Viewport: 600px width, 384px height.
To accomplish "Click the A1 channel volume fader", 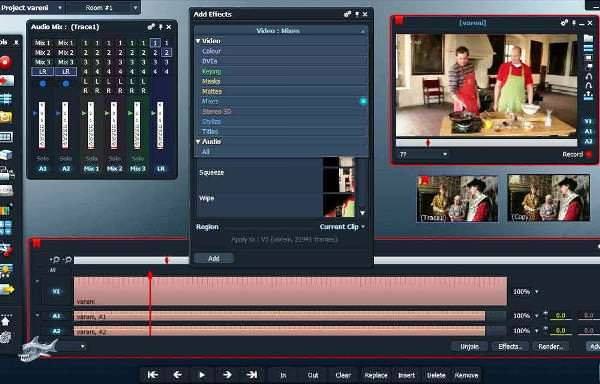I will [42, 125].
